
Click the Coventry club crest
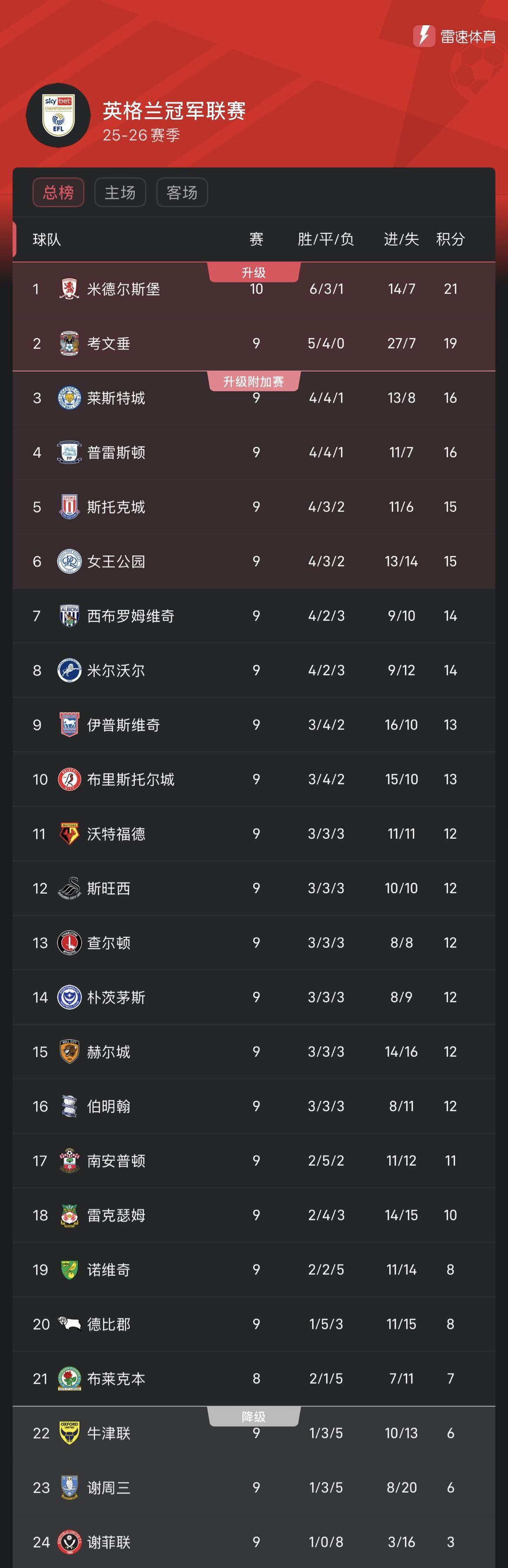pos(69,343)
